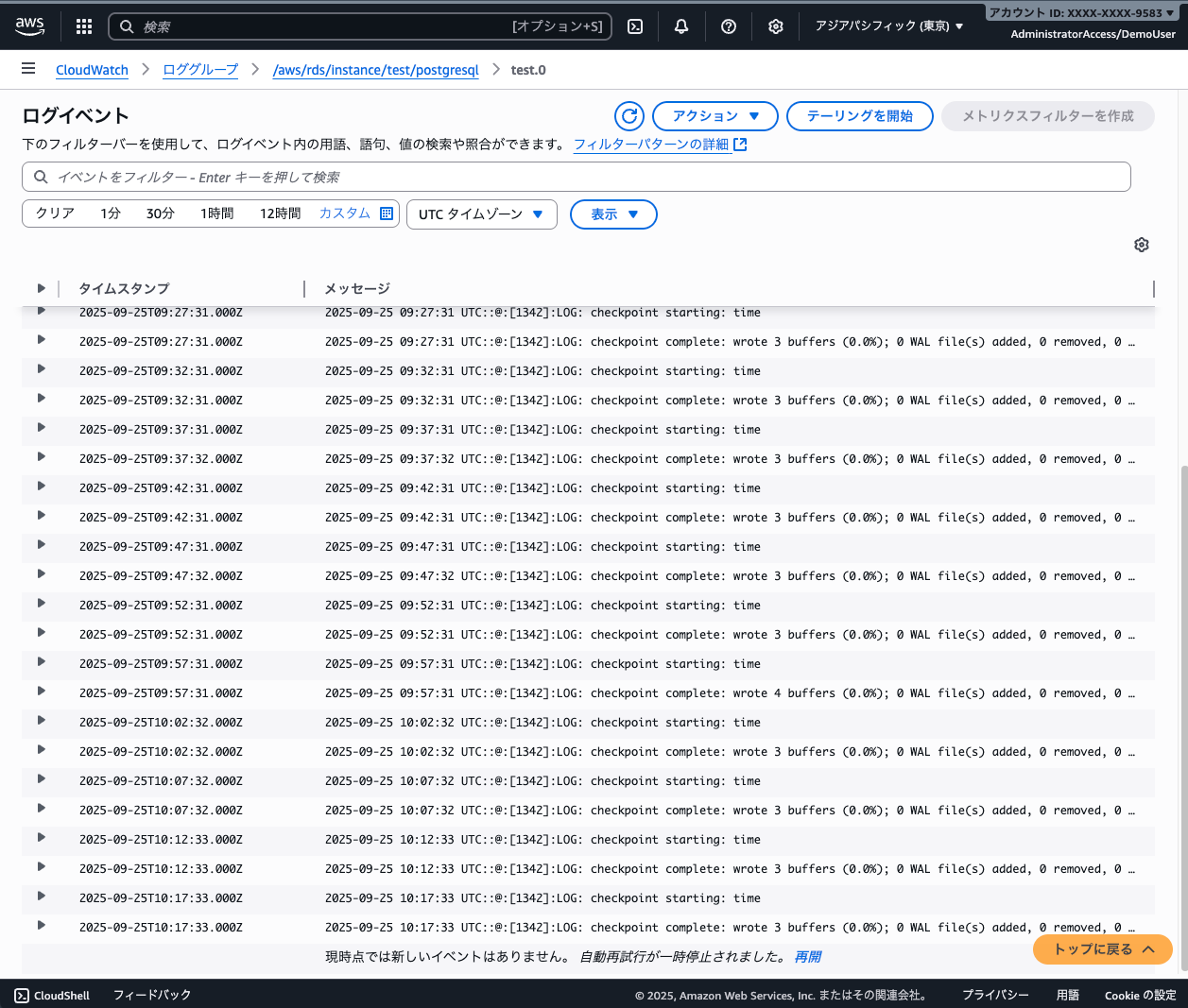Open 用語 footer link
This screenshot has width=1188, height=1008.
(1068, 995)
